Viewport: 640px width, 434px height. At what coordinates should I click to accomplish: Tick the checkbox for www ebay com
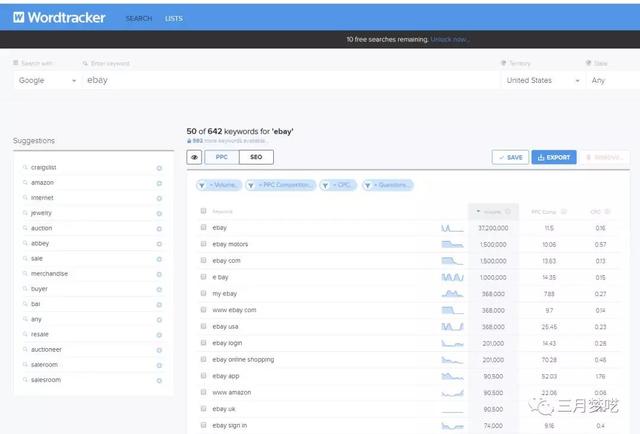click(x=203, y=310)
